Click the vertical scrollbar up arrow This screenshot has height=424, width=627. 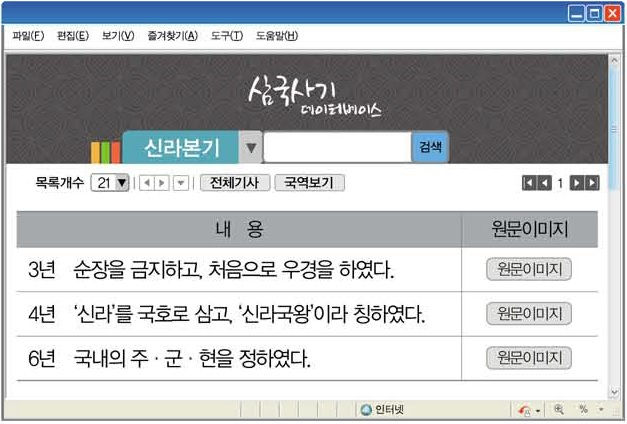click(614, 61)
